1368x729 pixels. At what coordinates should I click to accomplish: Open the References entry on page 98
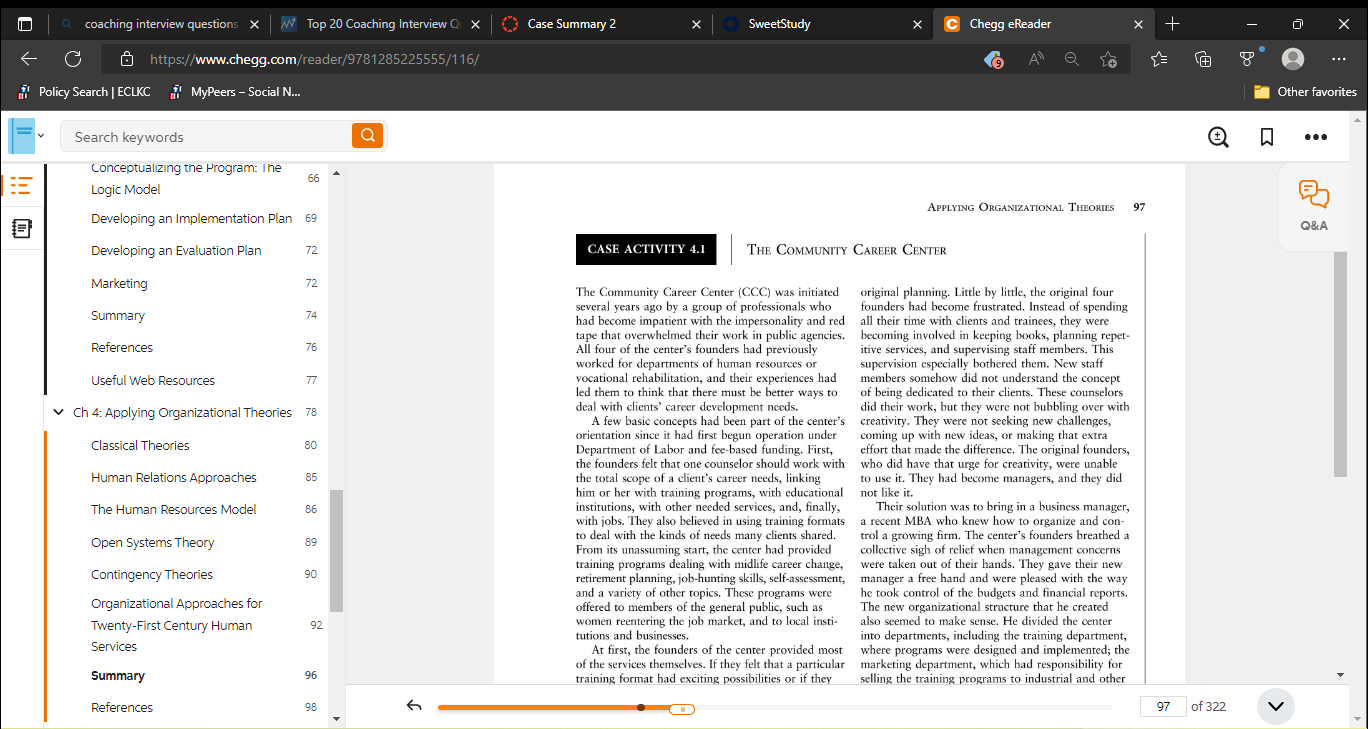(122, 707)
